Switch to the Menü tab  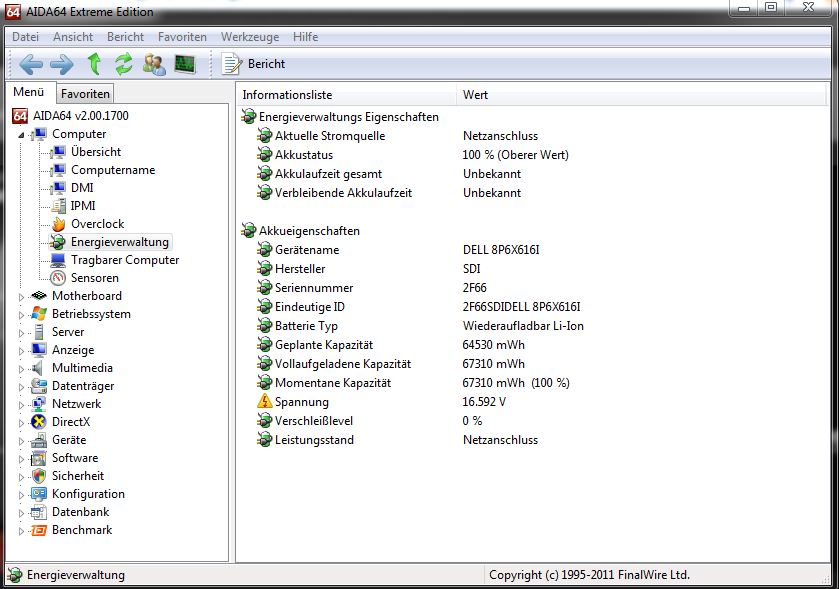tap(29, 92)
